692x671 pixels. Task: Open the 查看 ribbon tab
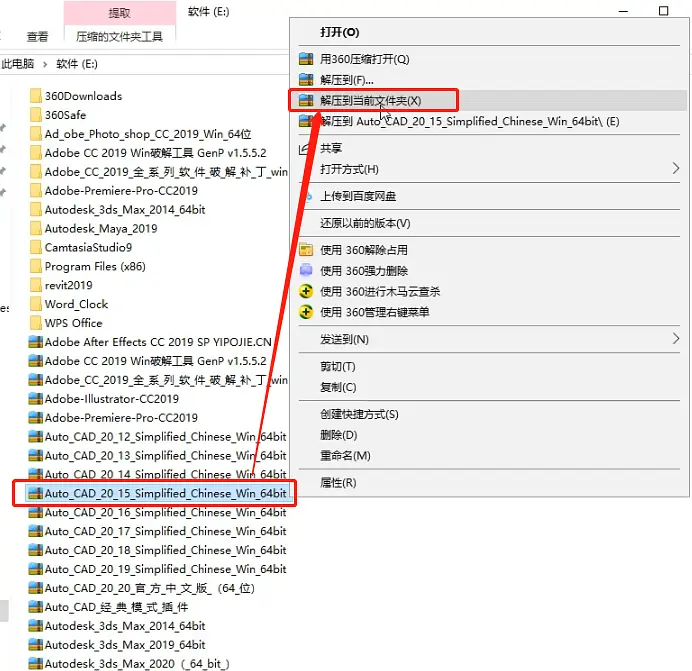click(37, 37)
